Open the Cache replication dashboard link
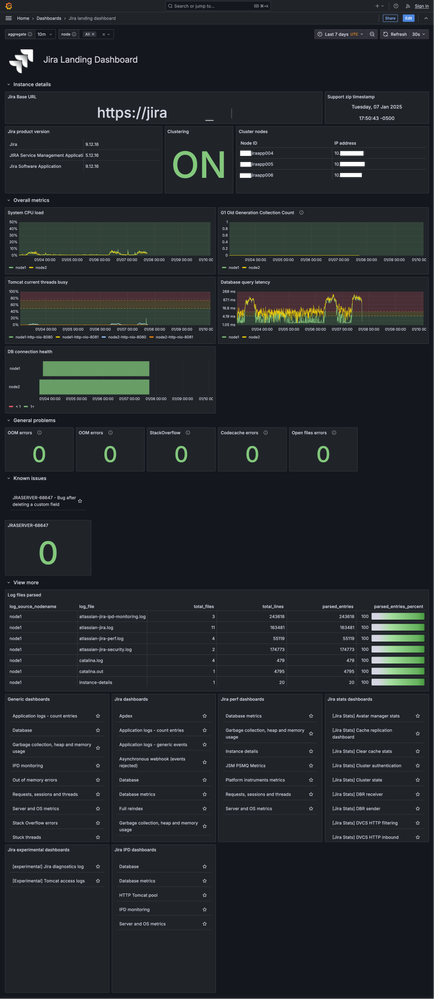Viewport: 434px width, 999px height. (363, 733)
